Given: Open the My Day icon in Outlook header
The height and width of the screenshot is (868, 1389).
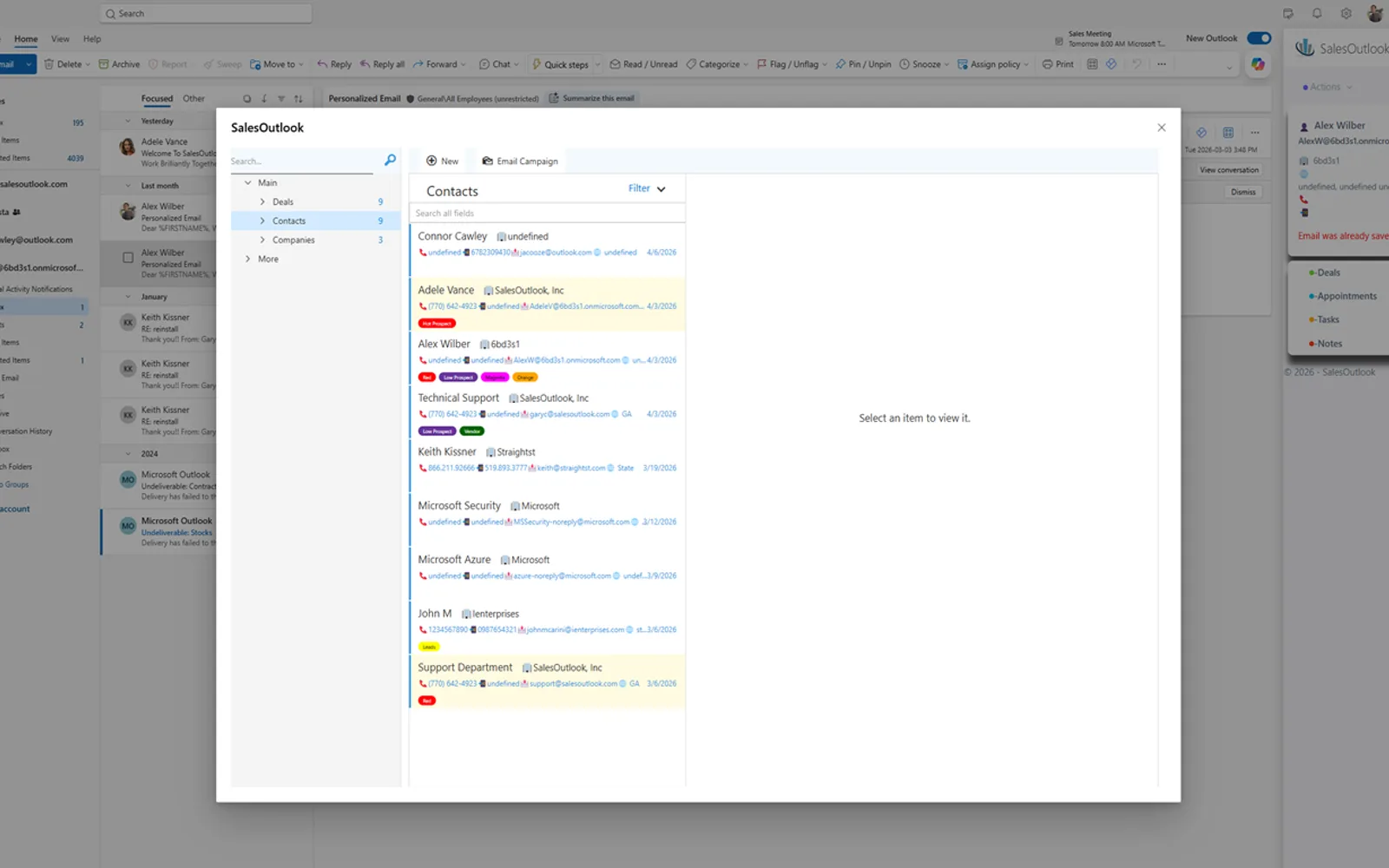Looking at the screenshot, I should coord(1288,13).
